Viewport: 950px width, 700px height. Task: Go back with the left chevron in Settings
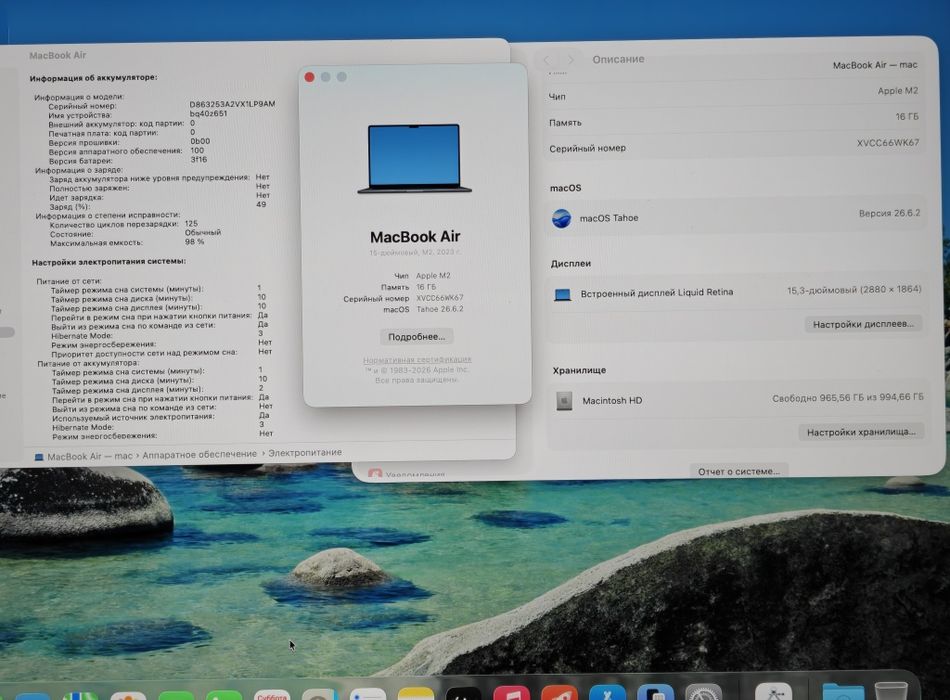coord(548,59)
